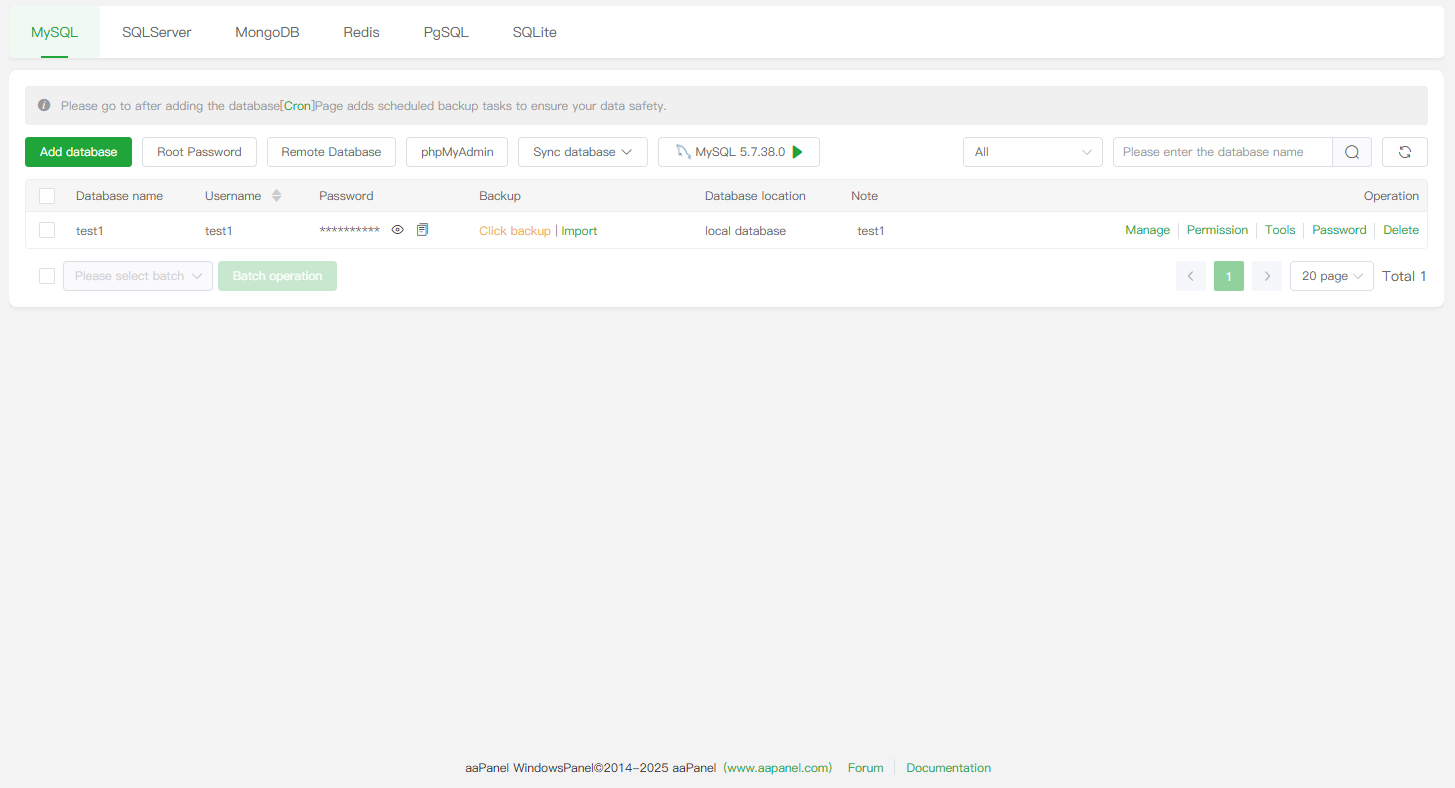The height and width of the screenshot is (788, 1455).
Task: Click the search magnifier icon
Action: (x=1351, y=152)
